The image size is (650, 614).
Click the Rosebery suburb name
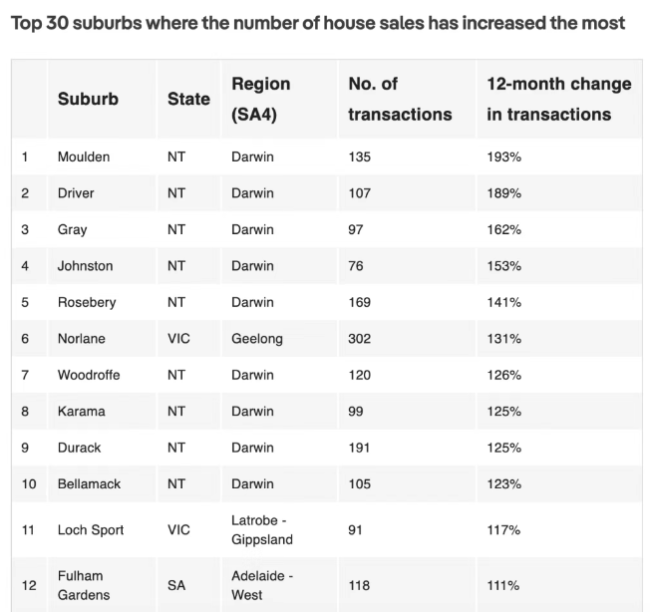pyautogui.click(x=86, y=302)
